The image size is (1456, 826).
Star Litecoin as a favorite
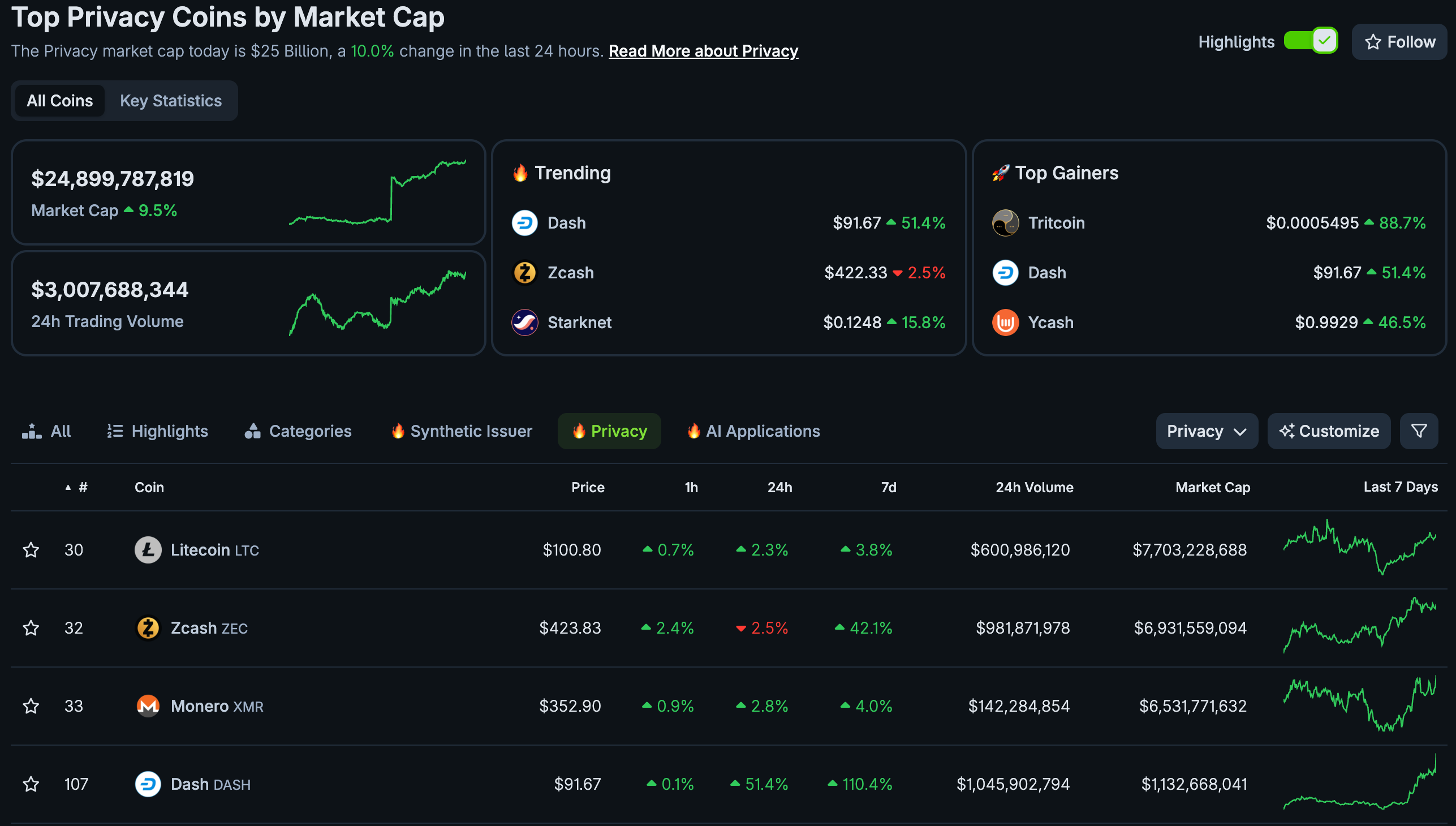tap(31, 550)
